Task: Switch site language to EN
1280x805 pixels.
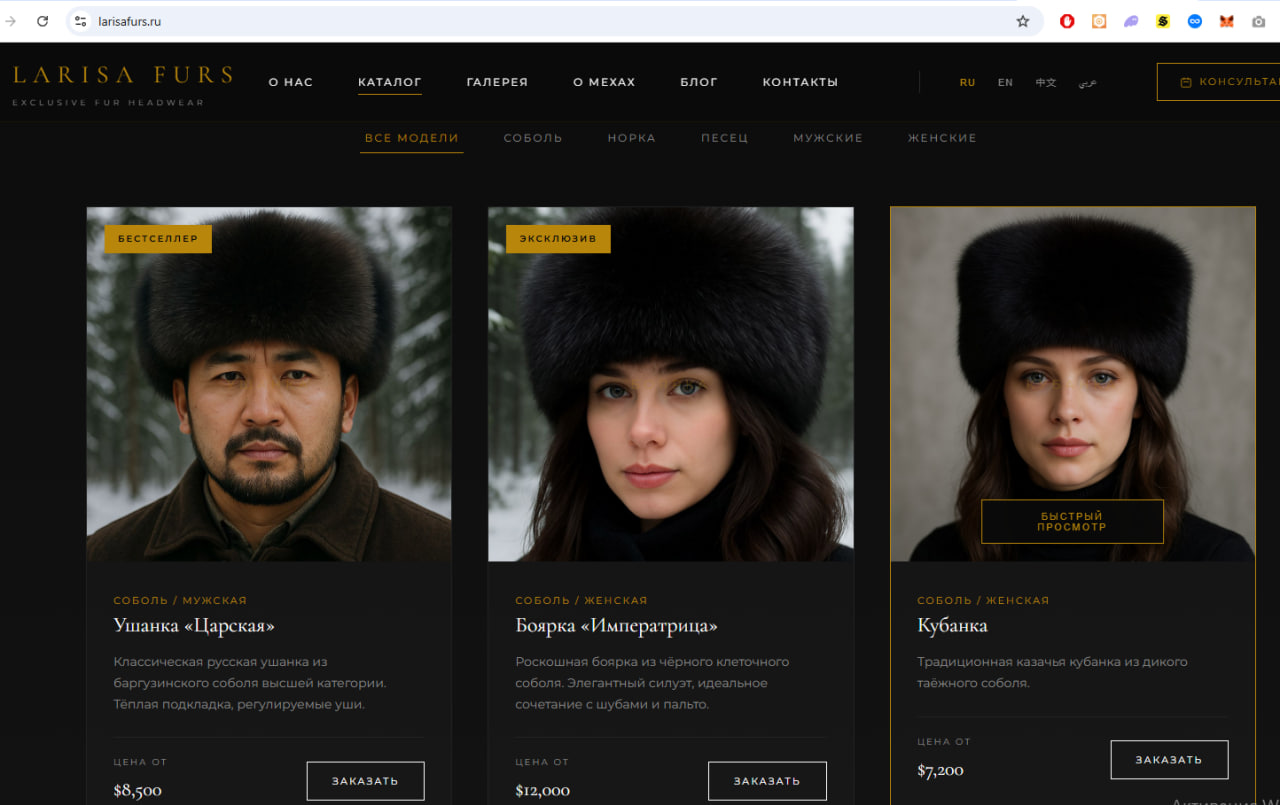Action: point(1005,82)
